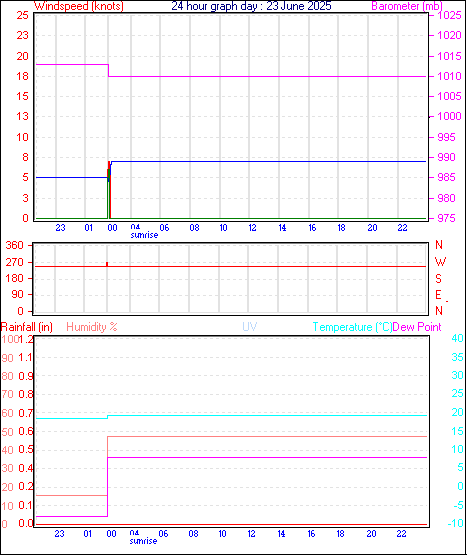467x559 pixels.
Task: Select the 90 degree wind direction label
Action: tap(17, 294)
